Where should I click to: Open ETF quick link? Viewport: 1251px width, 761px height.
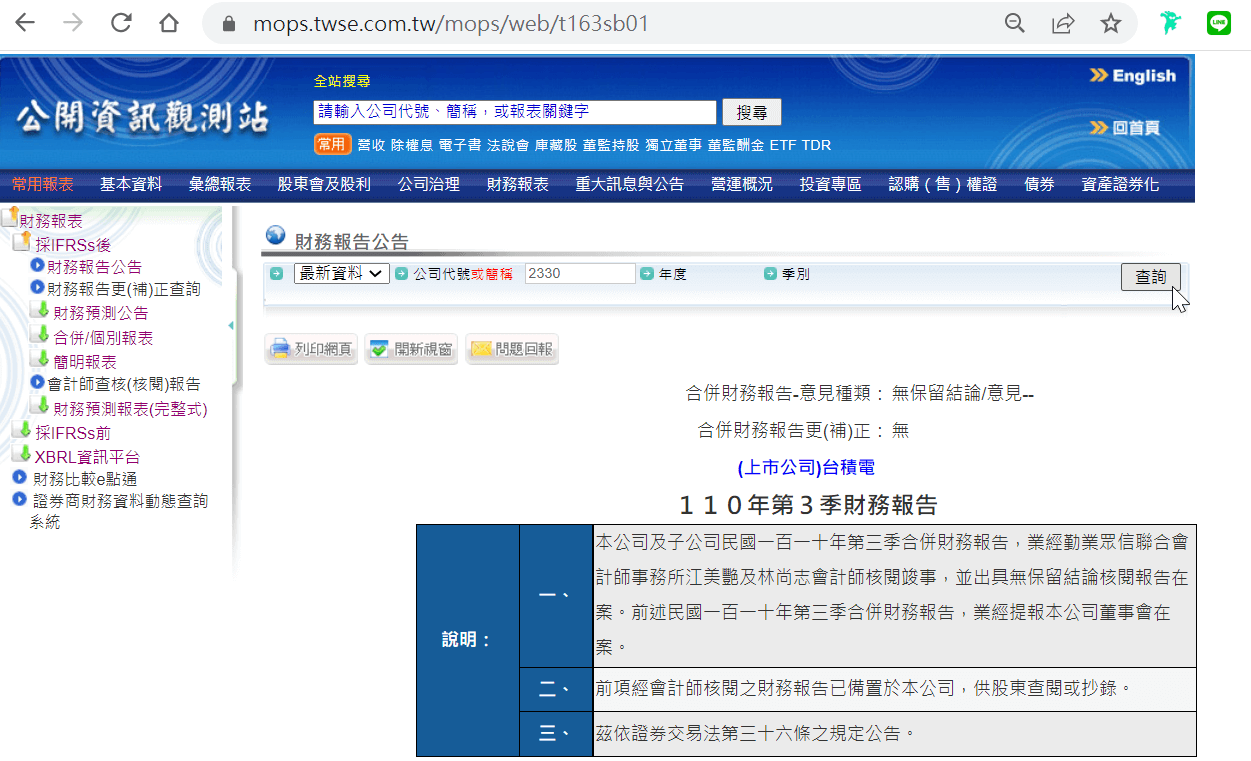pos(783,145)
